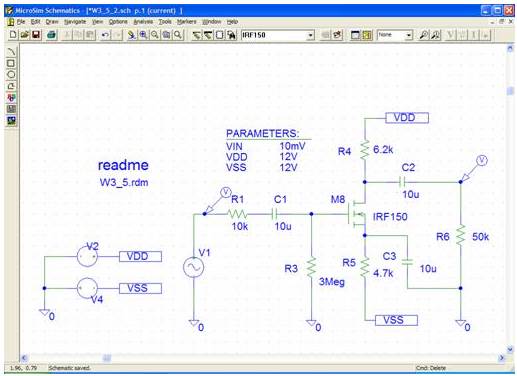Click the Current Marker toolbar icon
The image size is (517, 376).
[435, 35]
